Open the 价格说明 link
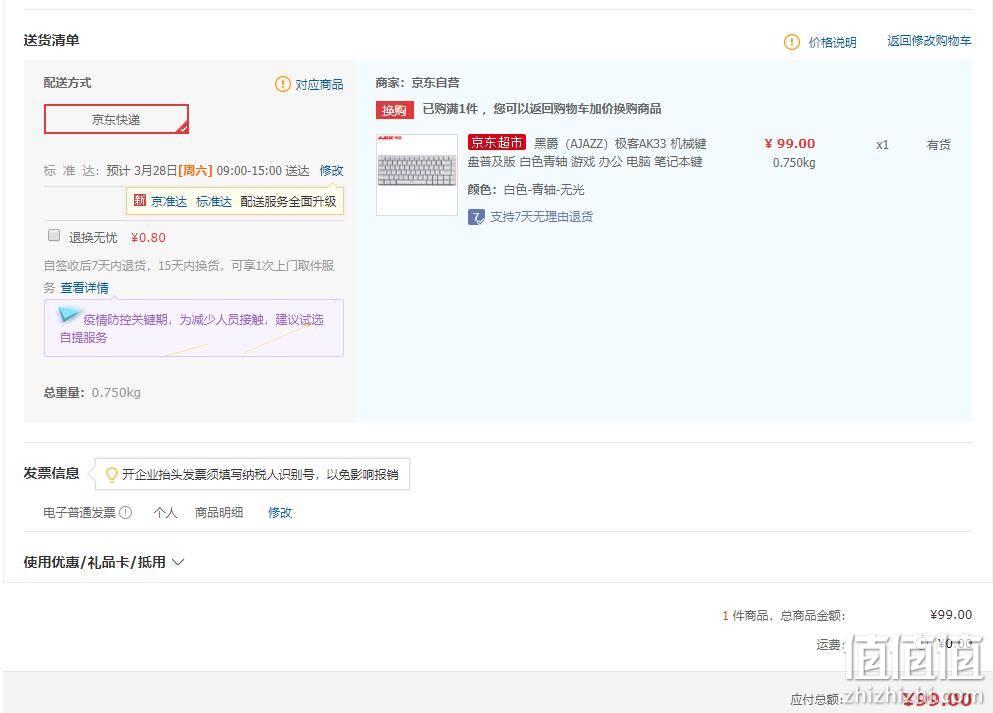This screenshot has height=713, width=993. [832, 42]
